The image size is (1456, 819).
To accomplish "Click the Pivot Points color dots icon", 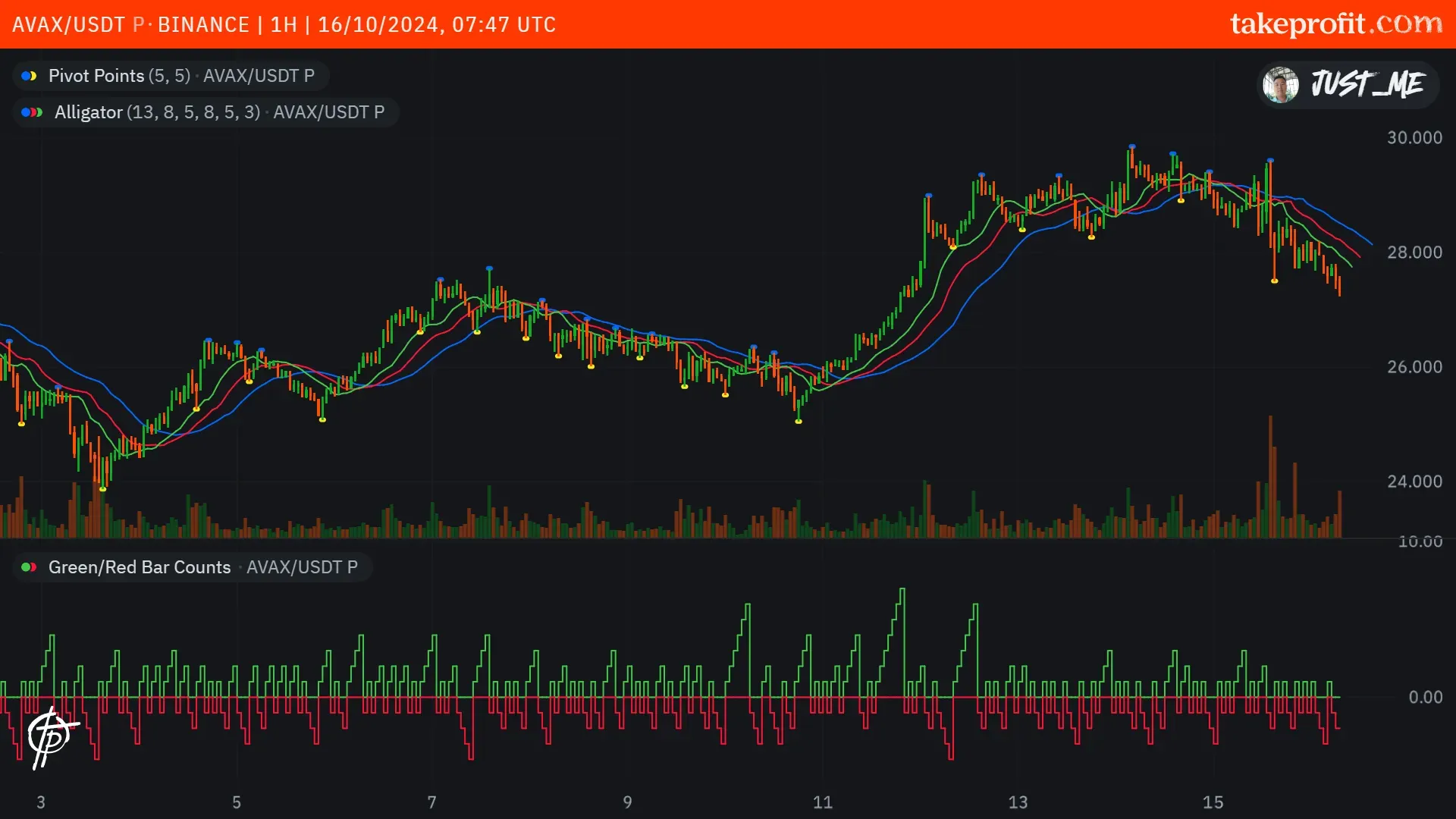I will pyautogui.click(x=29, y=76).
